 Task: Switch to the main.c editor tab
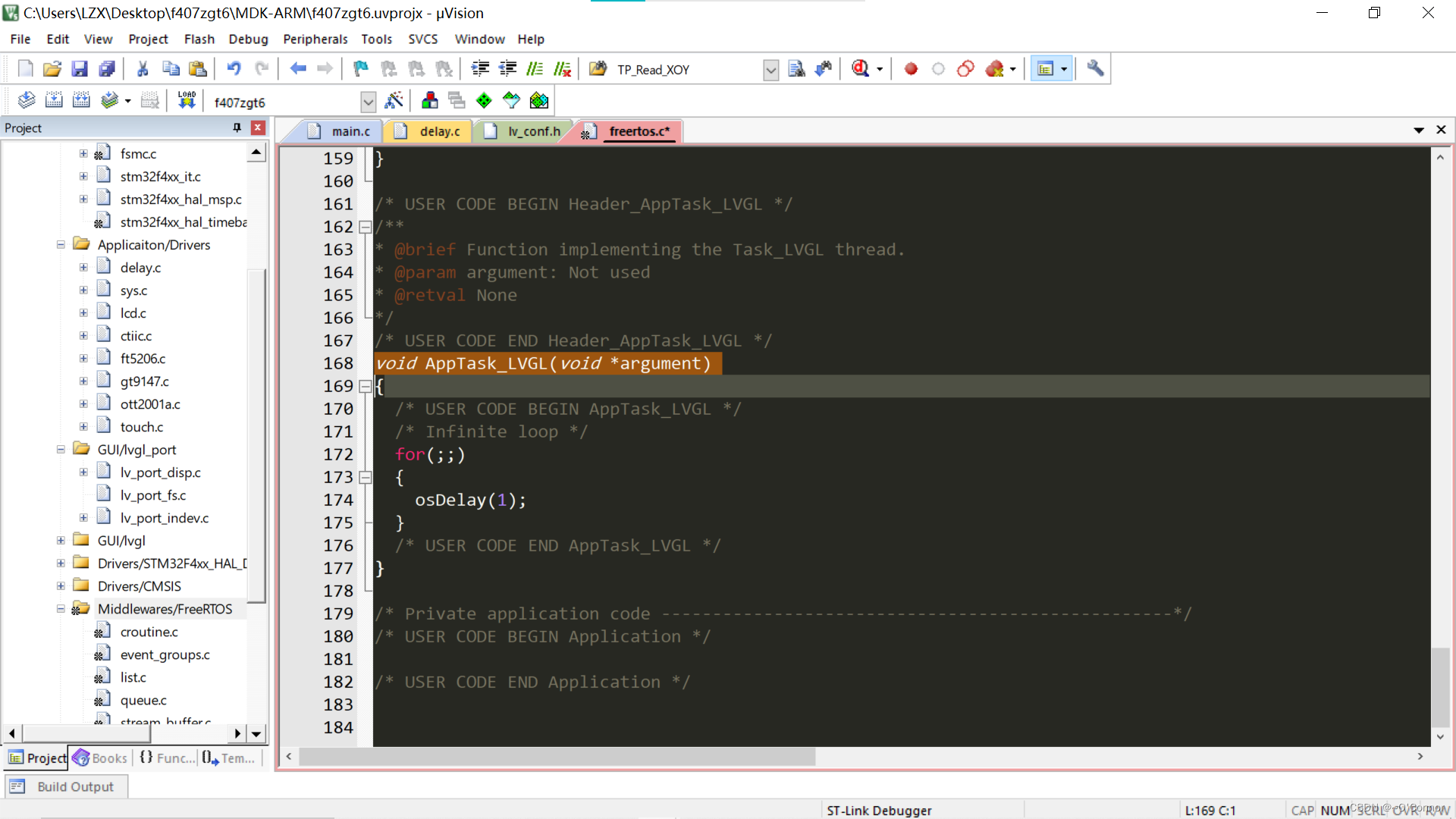(347, 130)
